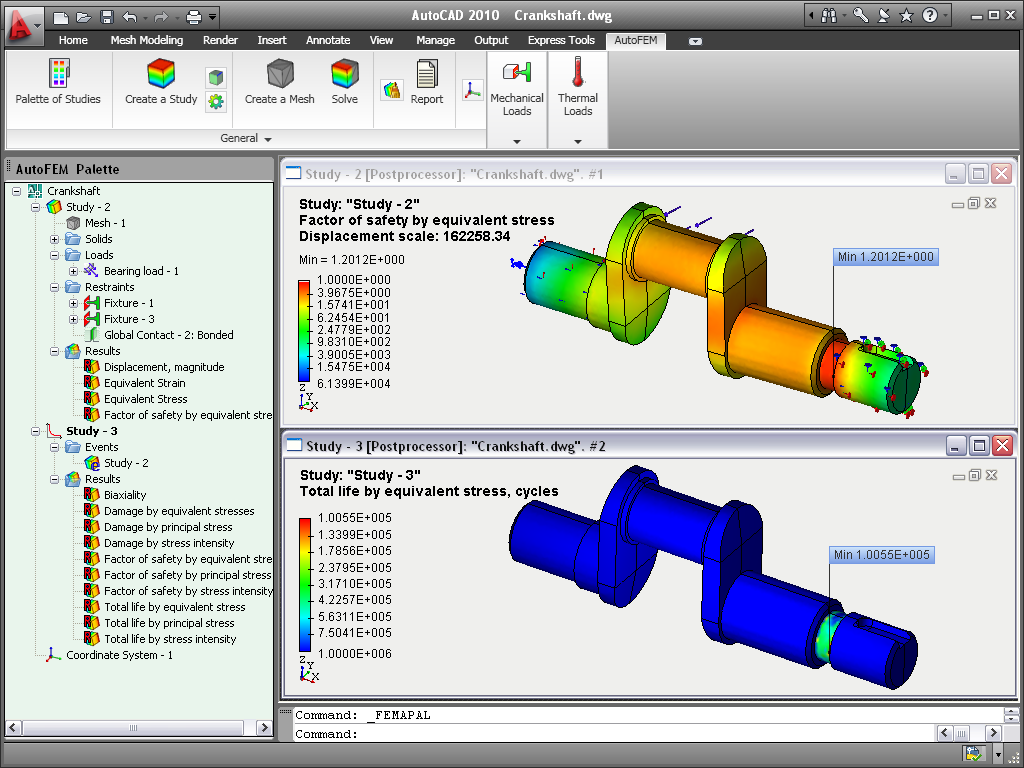The image size is (1024, 768).
Task: Click the status bar tray icon at bottom right
Action: tap(974, 754)
